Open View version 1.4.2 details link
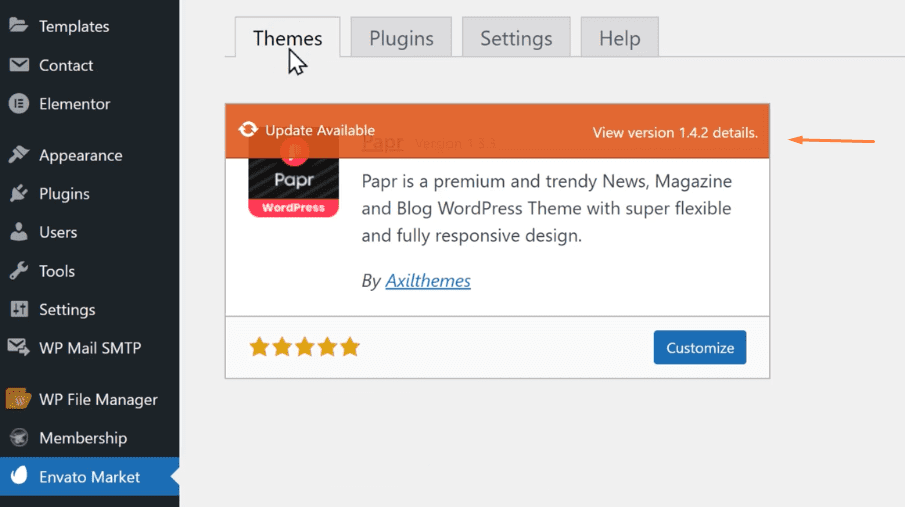Viewport: 905px width, 507px height. point(675,132)
